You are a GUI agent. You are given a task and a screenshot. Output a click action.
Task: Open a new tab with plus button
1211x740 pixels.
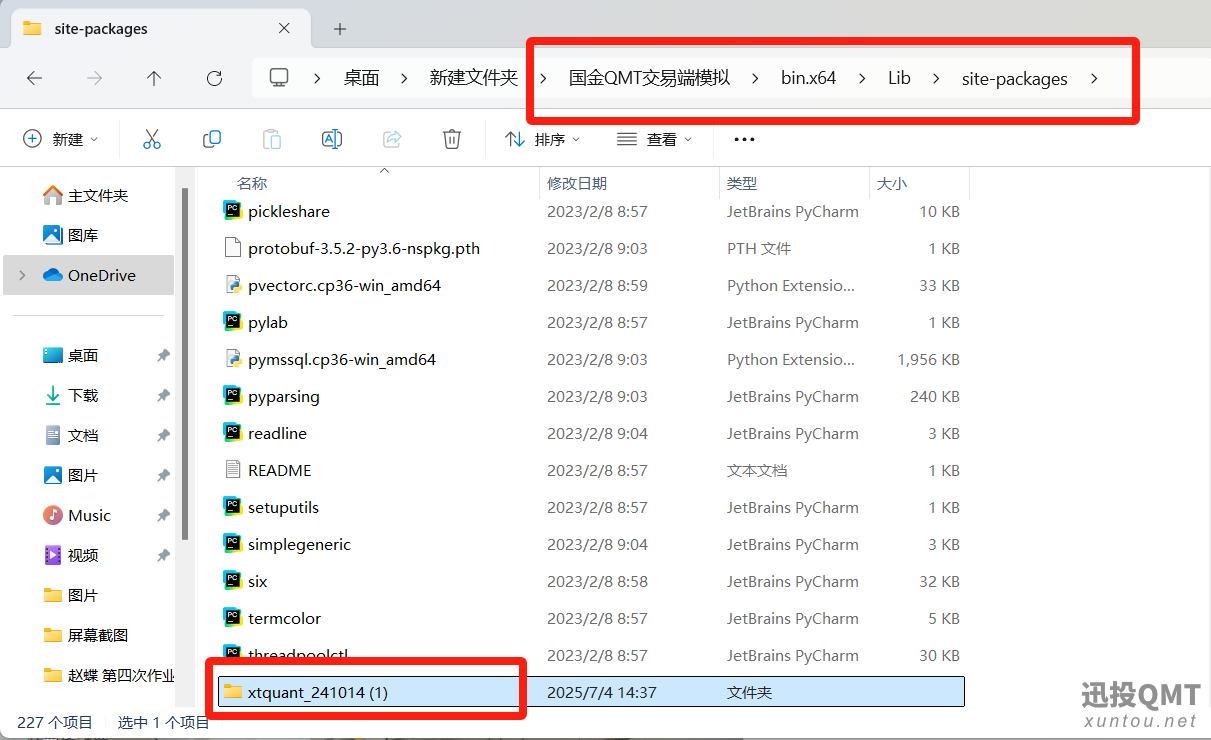[340, 29]
